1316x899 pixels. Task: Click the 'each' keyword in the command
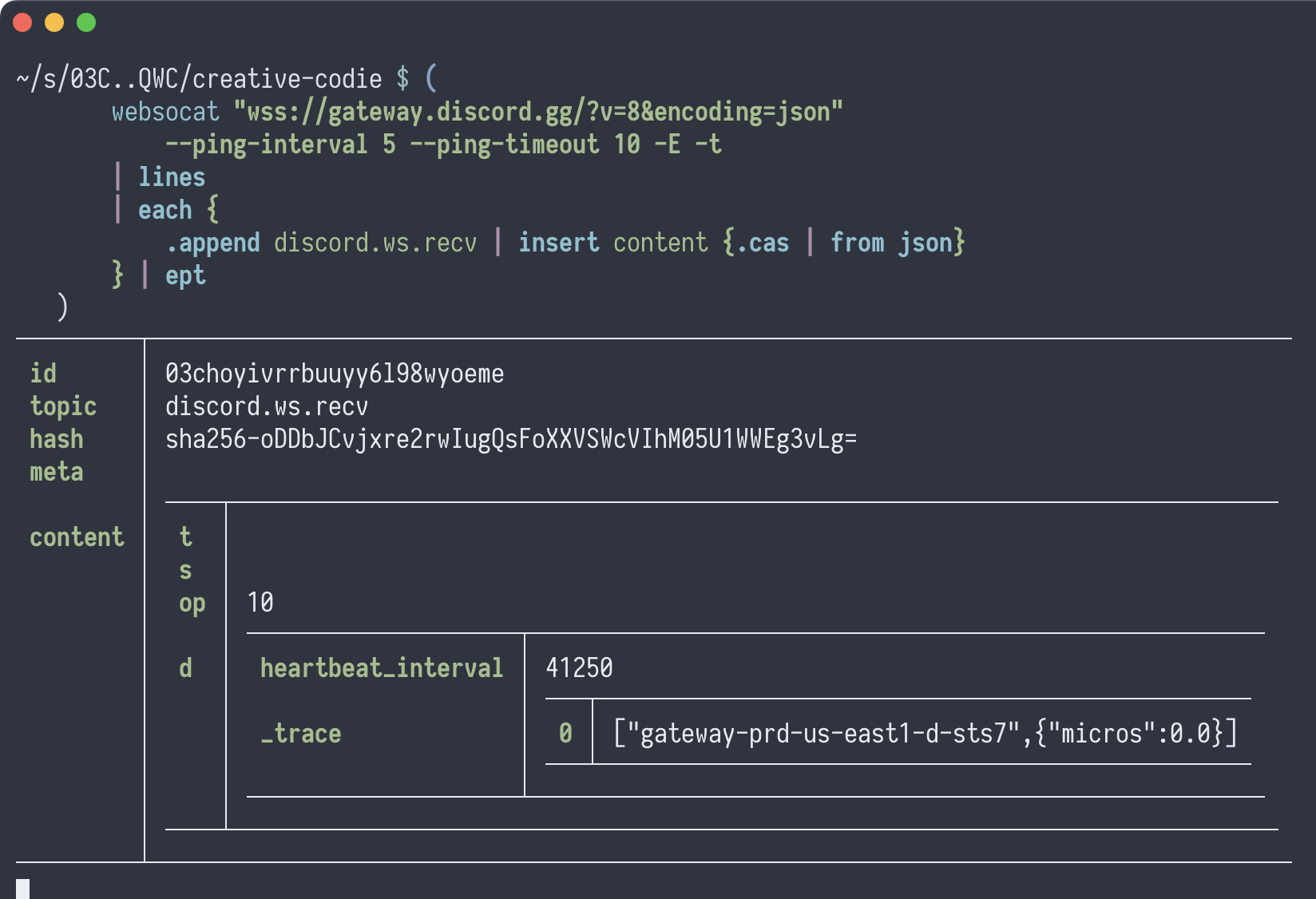pos(165,210)
